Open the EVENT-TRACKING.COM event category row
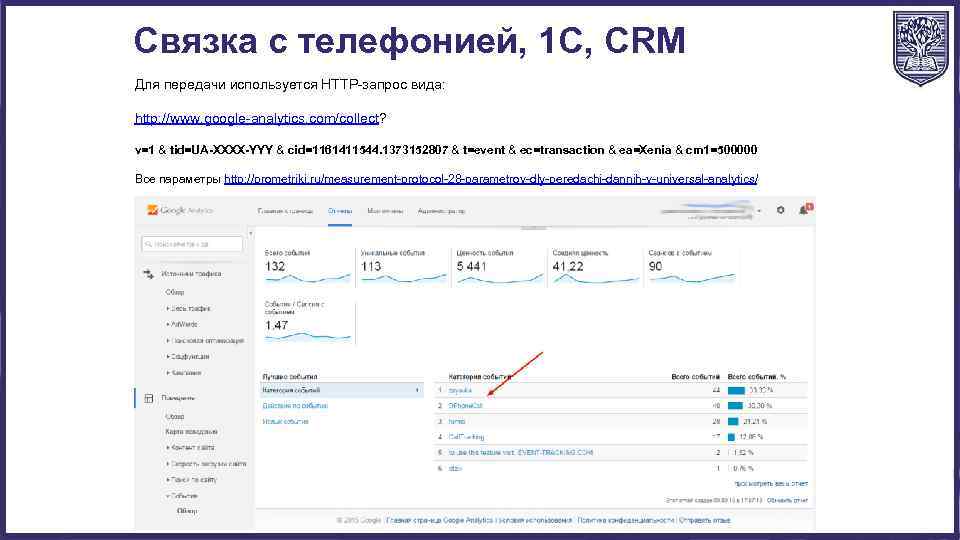The width and height of the screenshot is (960, 540). pyautogui.click(x=621, y=453)
